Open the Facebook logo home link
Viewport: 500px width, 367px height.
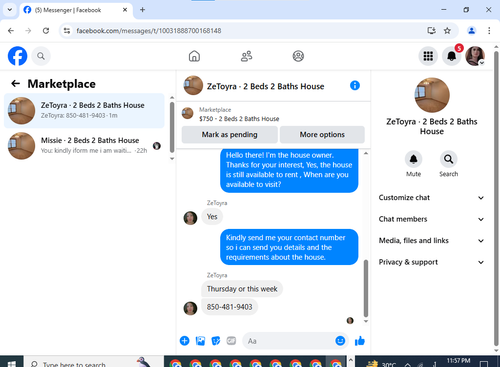pos(17,56)
